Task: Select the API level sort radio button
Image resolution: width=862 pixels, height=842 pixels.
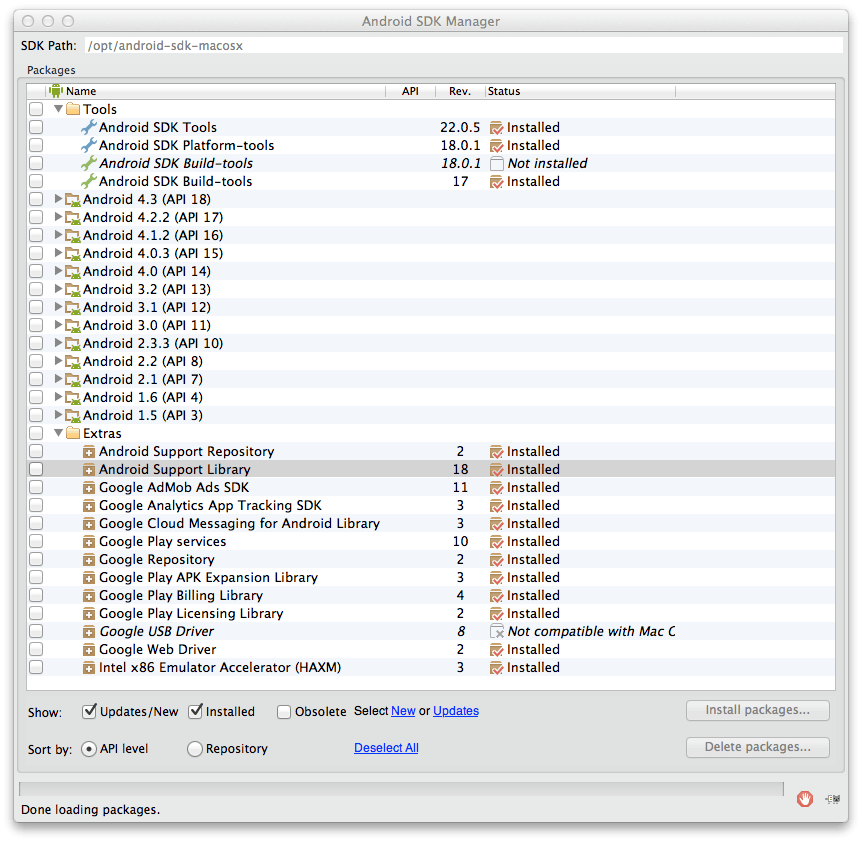Action: click(89, 749)
